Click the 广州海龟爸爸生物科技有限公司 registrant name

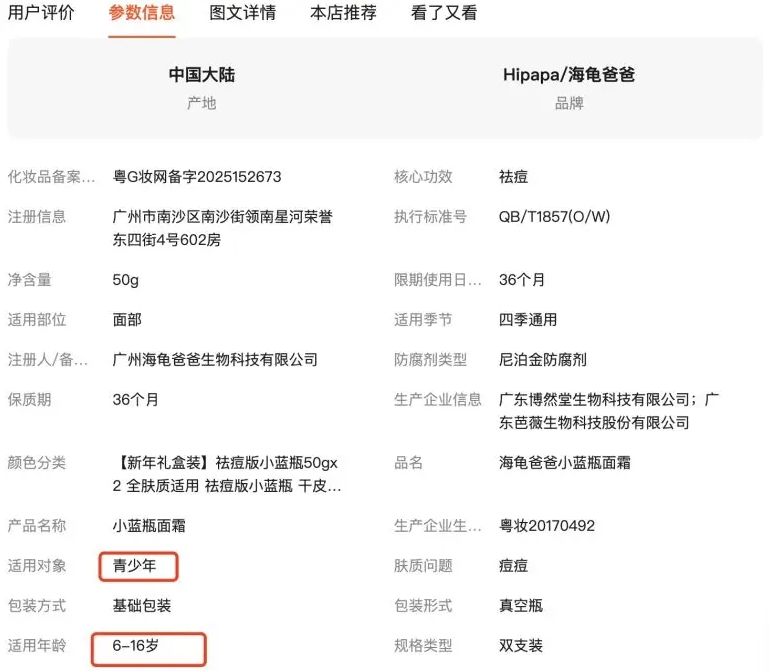click(215, 360)
